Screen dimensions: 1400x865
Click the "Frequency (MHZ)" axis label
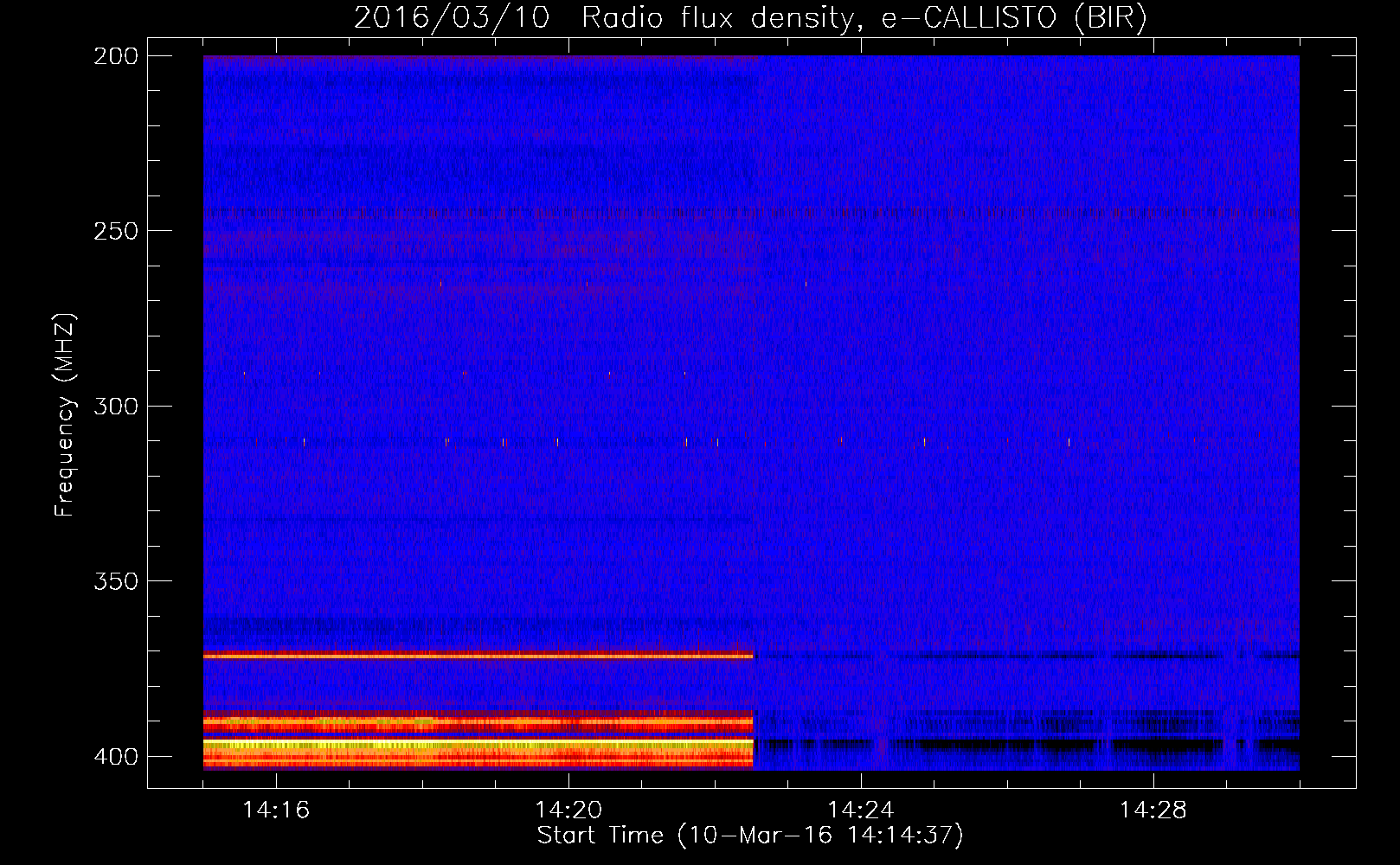click(65, 414)
